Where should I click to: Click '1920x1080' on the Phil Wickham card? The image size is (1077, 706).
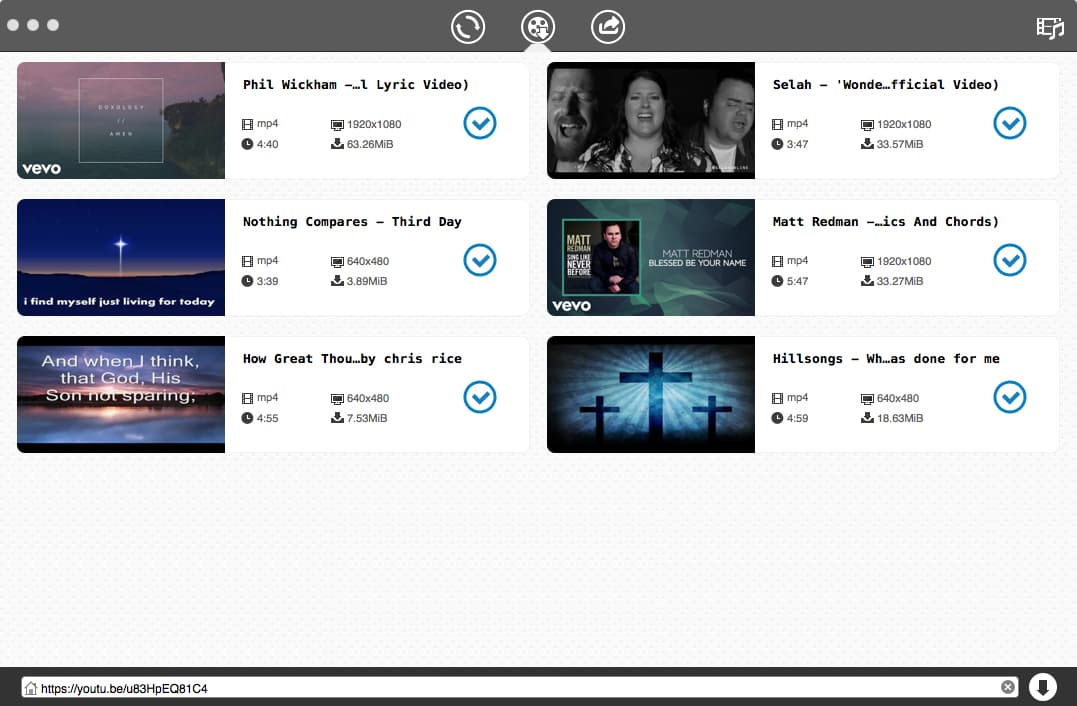coord(374,124)
